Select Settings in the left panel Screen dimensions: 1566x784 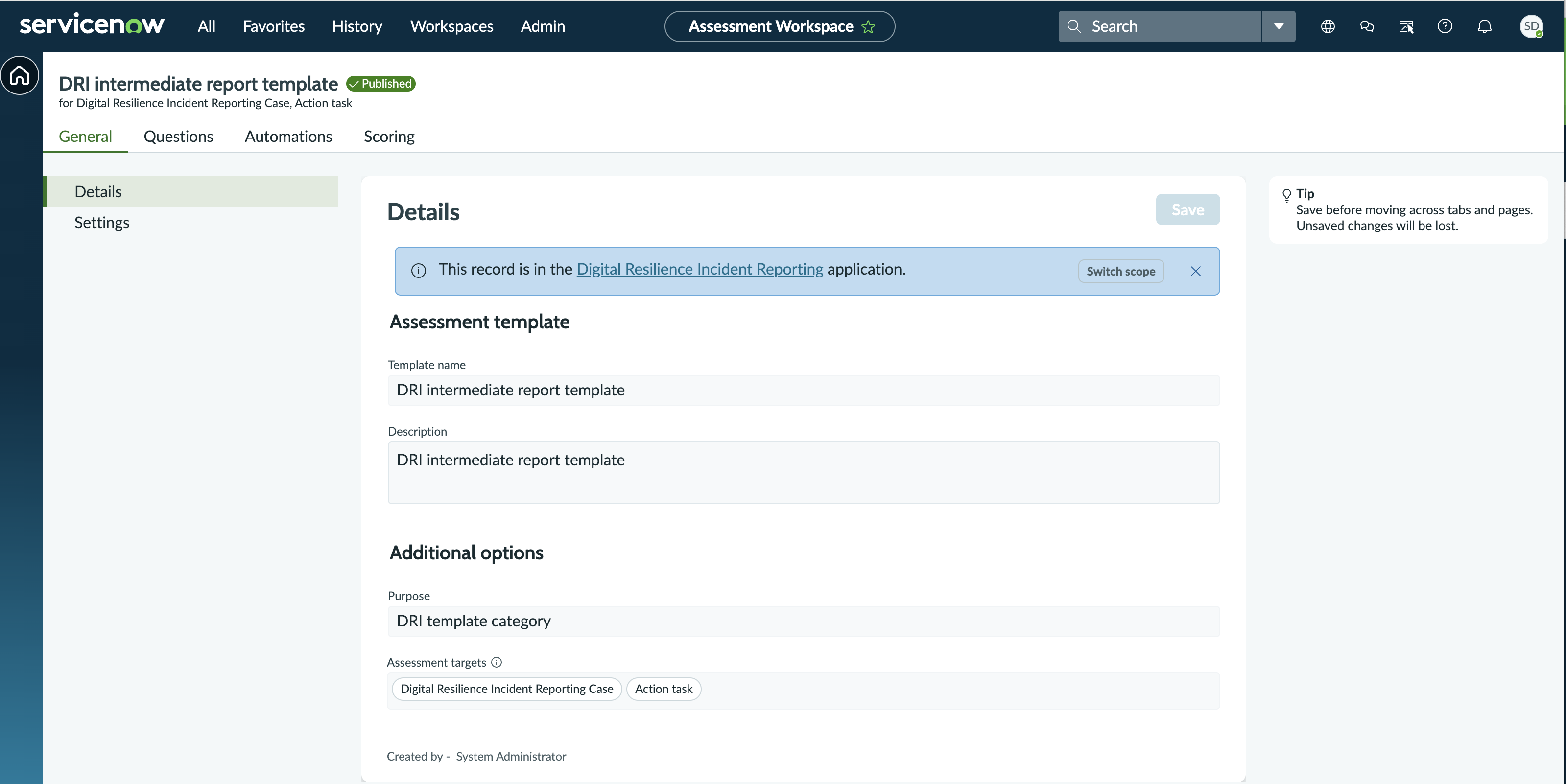click(x=191, y=223)
